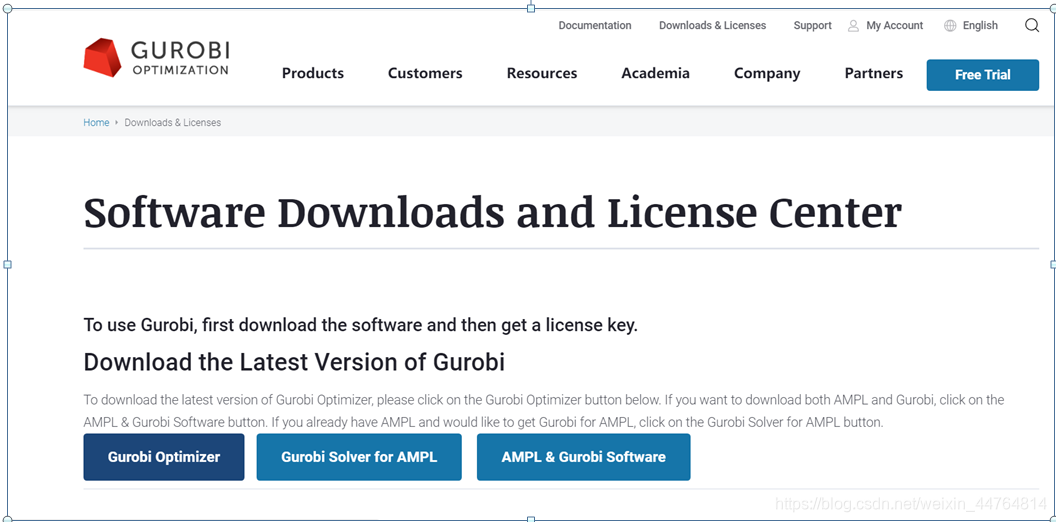The width and height of the screenshot is (1056, 522).
Task: Open the Documentation link
Action: coord(595,26)
